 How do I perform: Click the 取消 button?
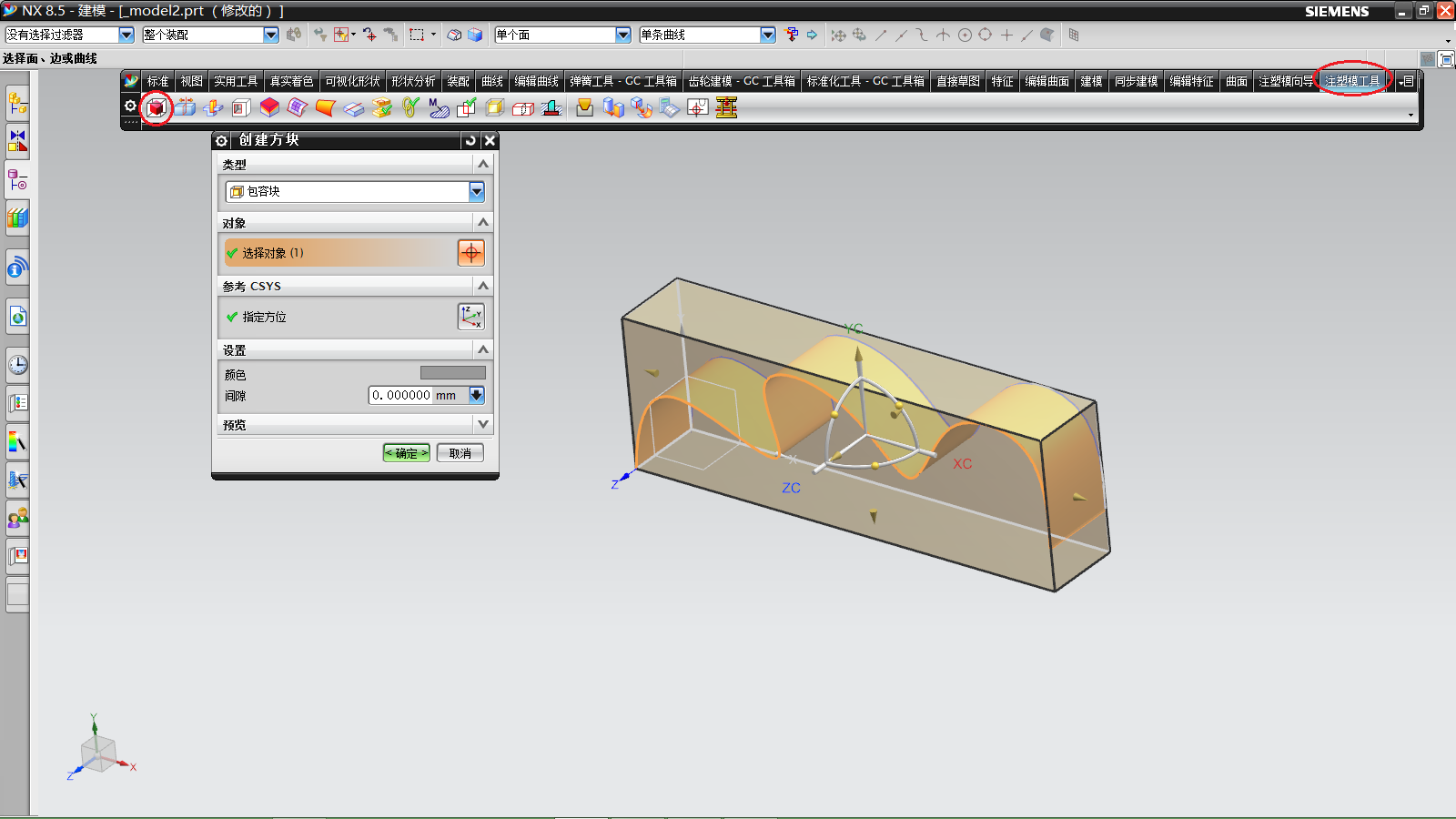(460, 453)
